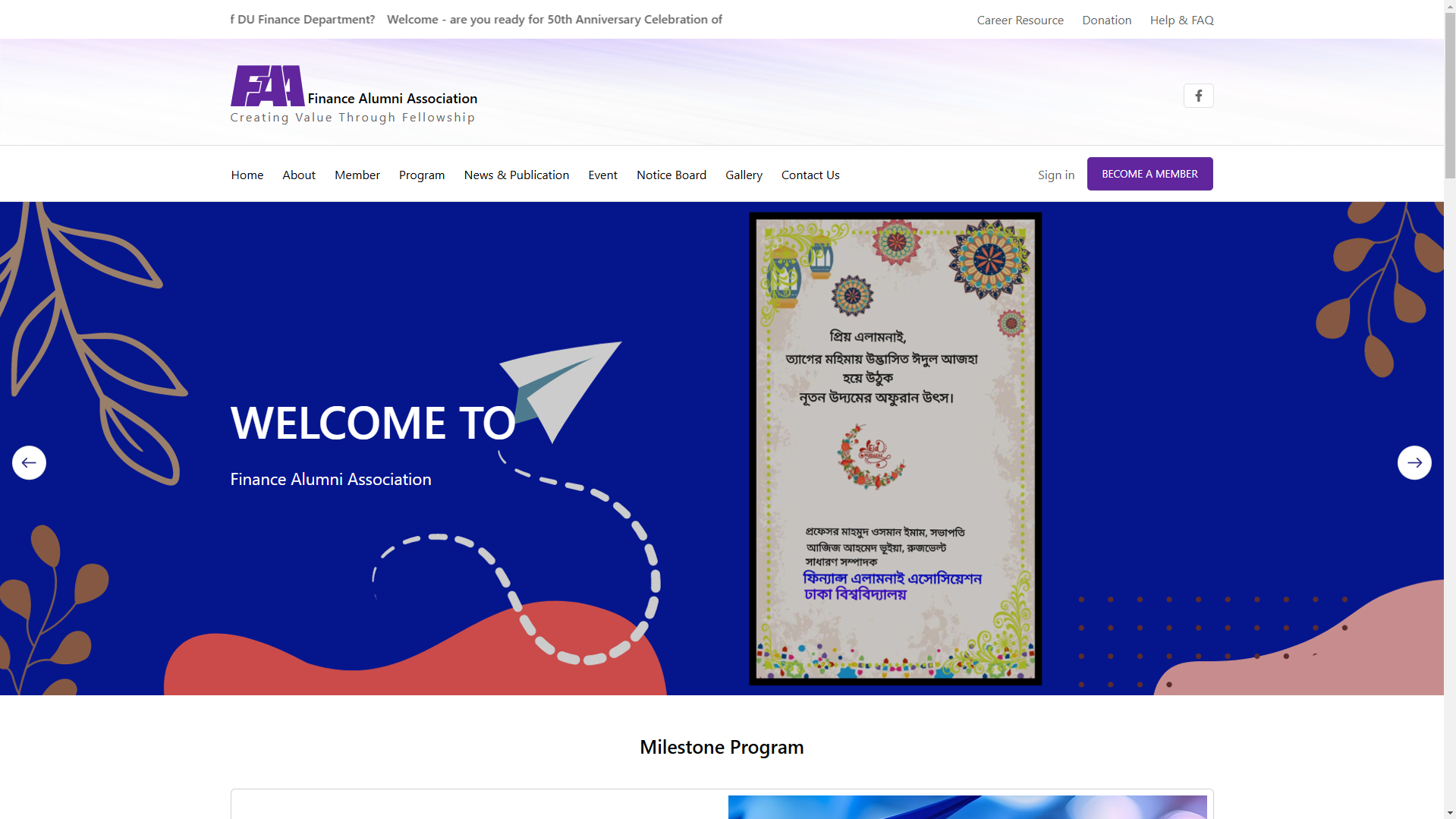Open the Member menu
This screenshot has height=819, width=1456.
357,175
